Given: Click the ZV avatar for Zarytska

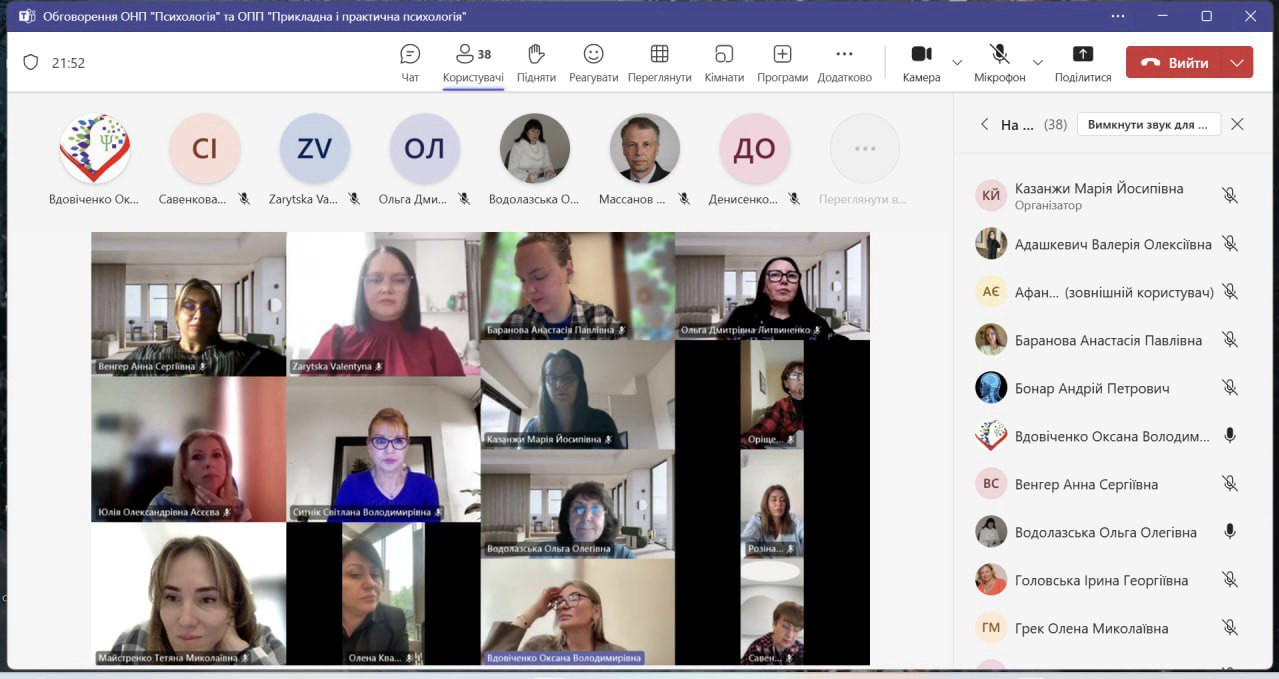Looking at the screenshot, I should coord(315,148).
